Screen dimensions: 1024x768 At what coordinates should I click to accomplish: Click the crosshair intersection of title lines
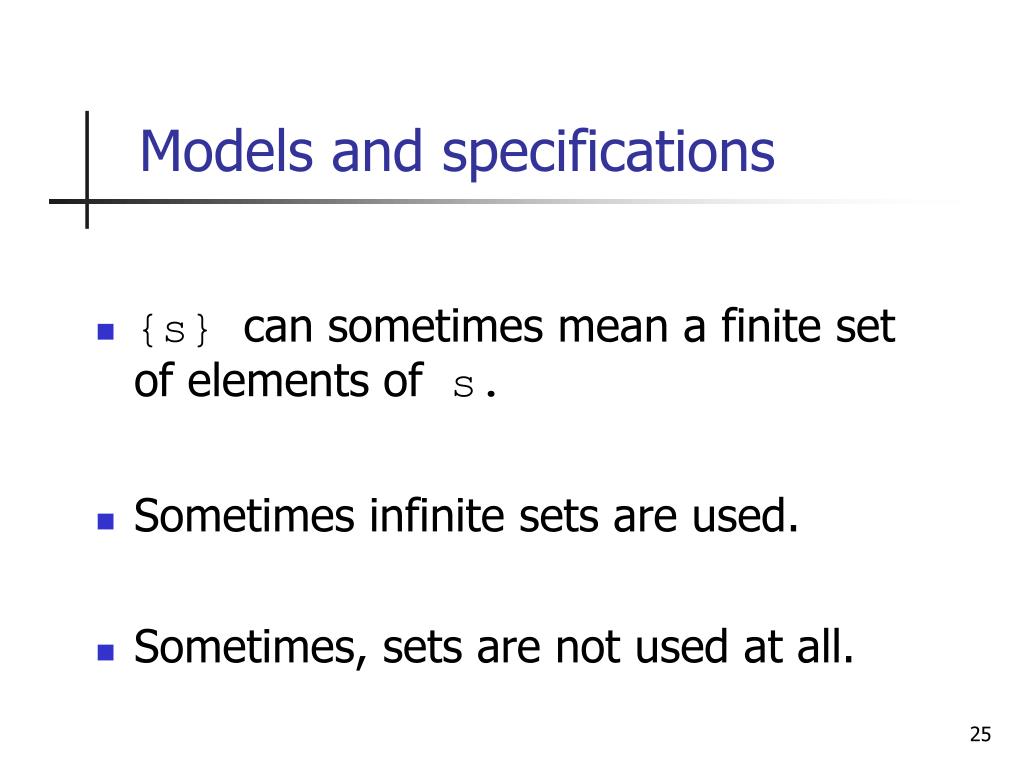(x=87, y=201)
